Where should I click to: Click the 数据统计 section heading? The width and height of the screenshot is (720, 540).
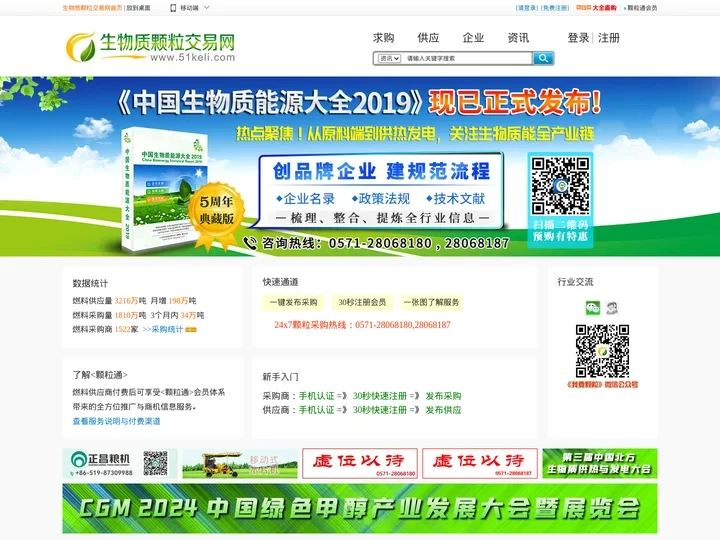coord(90,283)
